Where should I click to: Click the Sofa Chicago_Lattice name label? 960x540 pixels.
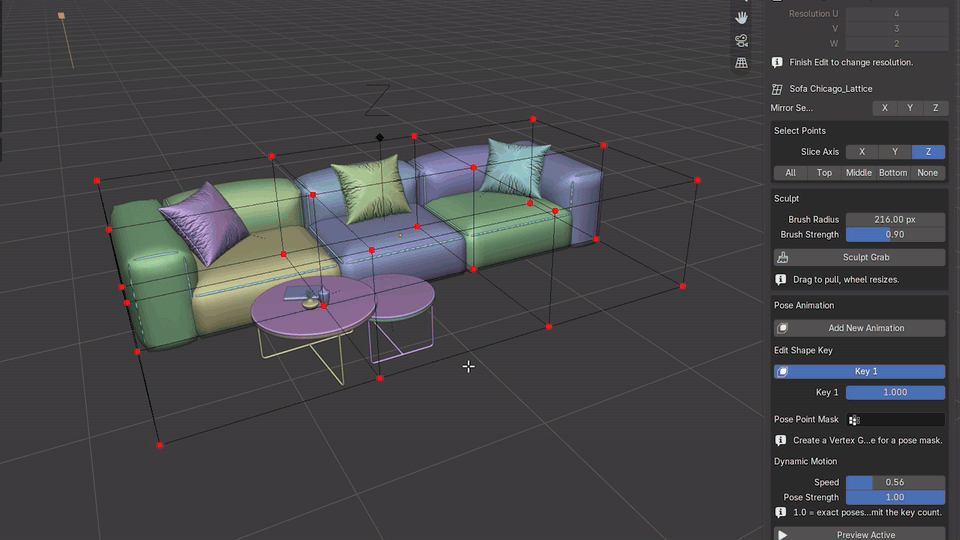(x=831, y=89)
